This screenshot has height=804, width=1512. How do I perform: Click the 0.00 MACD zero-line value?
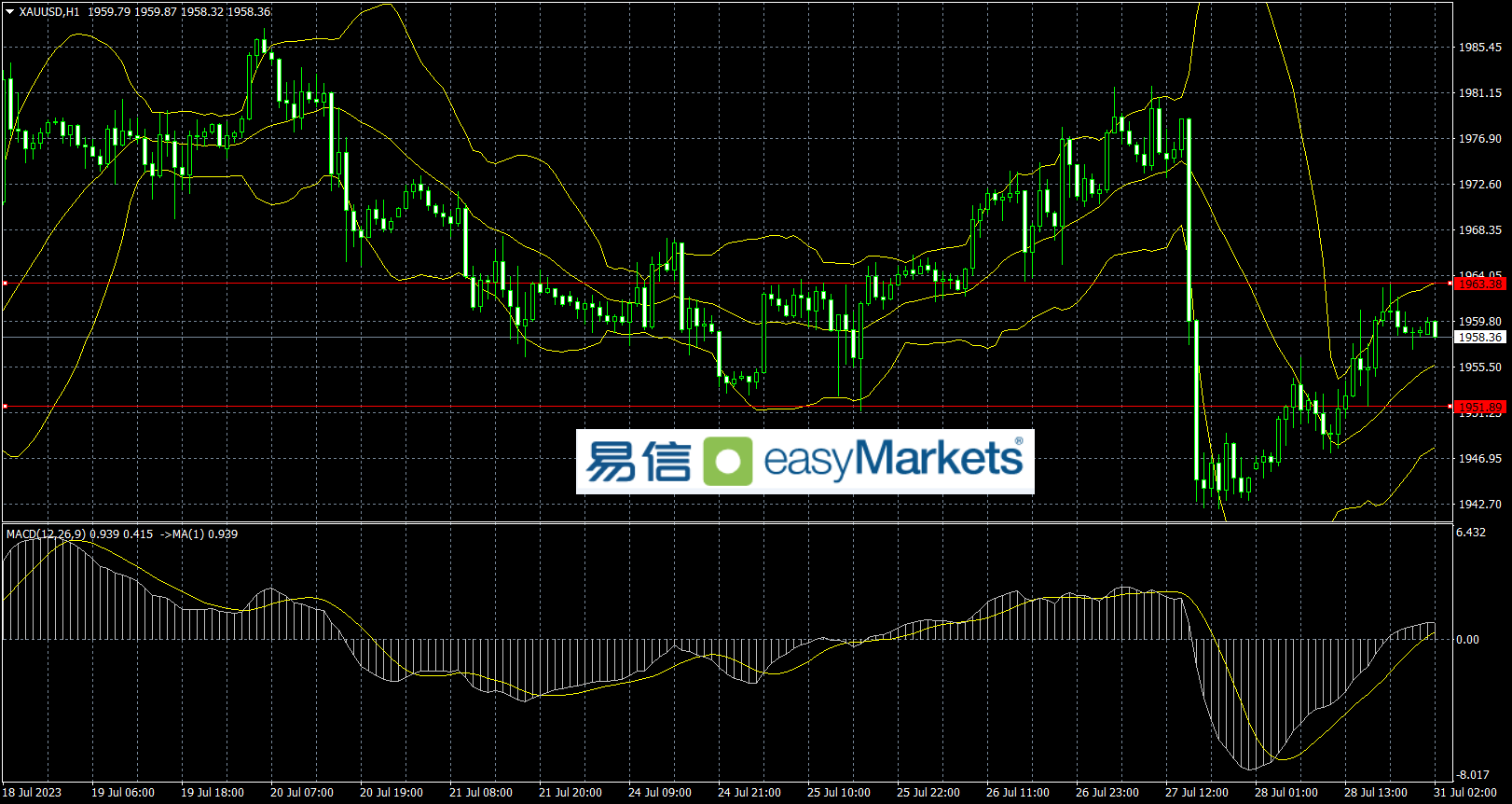[1468, 640]
